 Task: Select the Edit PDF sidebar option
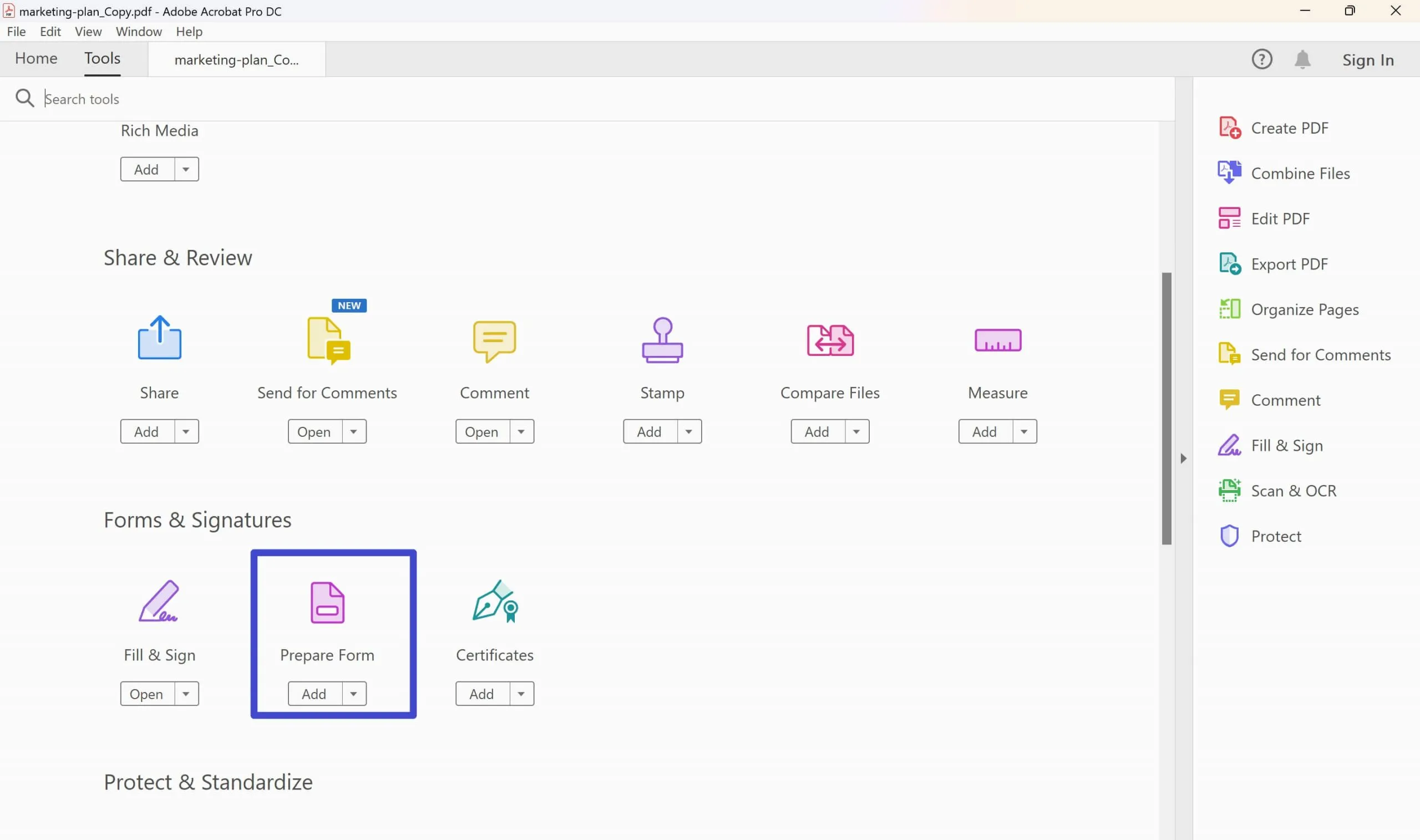(1281, 218)
